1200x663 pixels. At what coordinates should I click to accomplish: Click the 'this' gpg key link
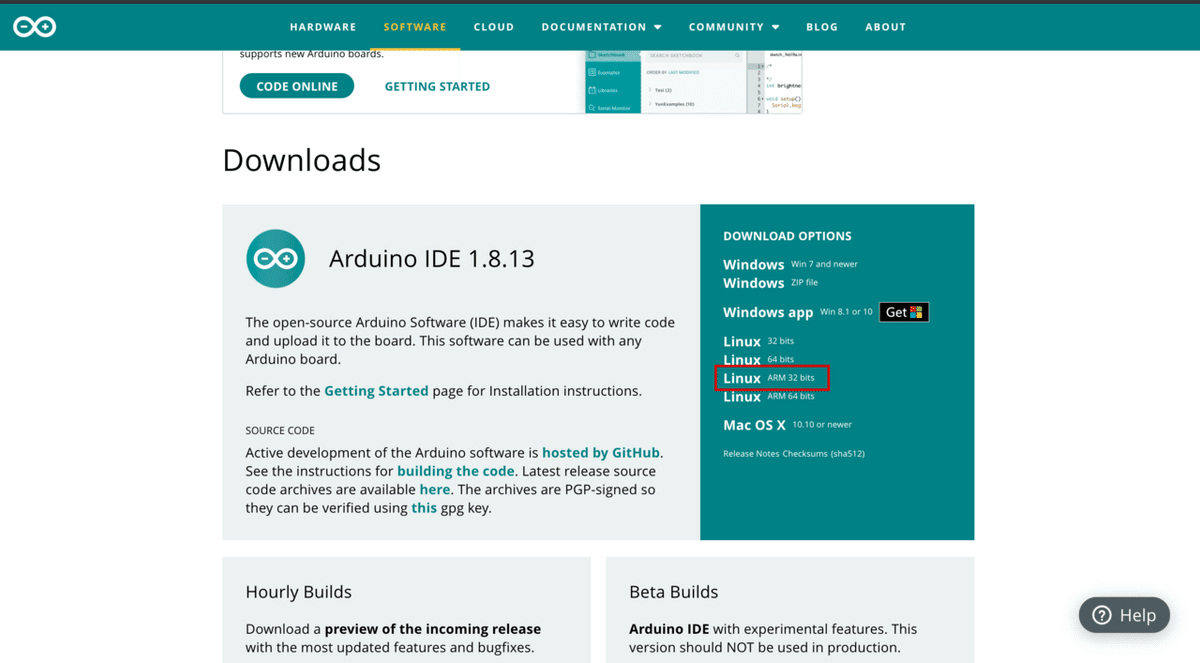click(x=424, y=508)
